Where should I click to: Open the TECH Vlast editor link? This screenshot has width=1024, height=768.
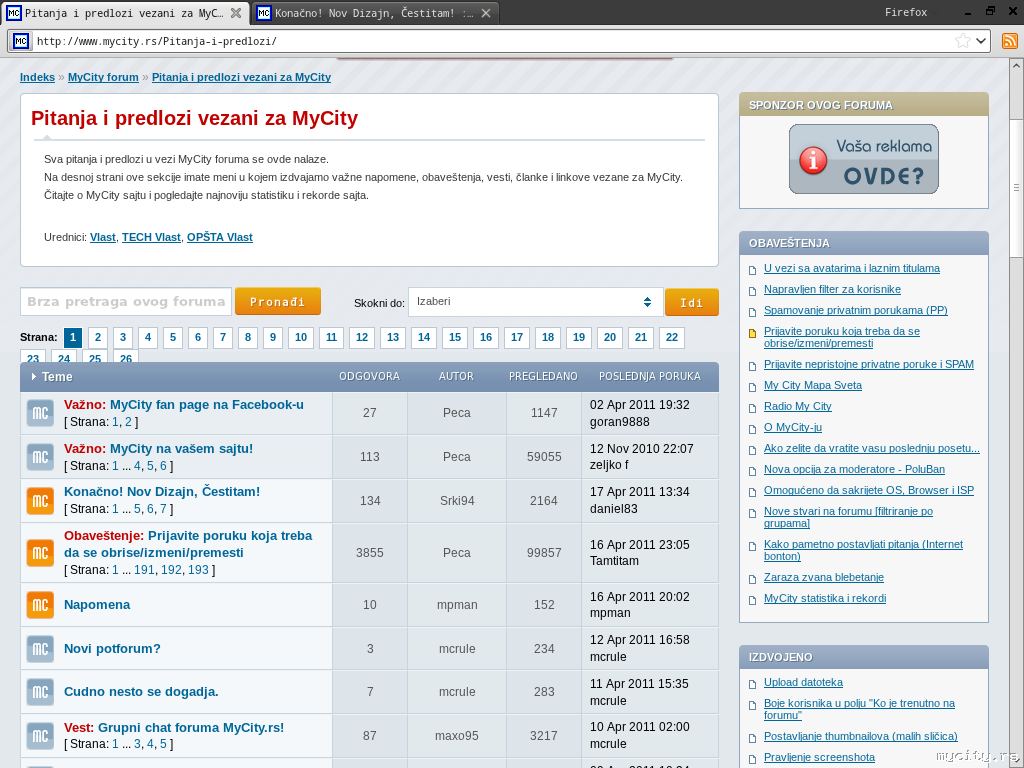tap(151, 237)
